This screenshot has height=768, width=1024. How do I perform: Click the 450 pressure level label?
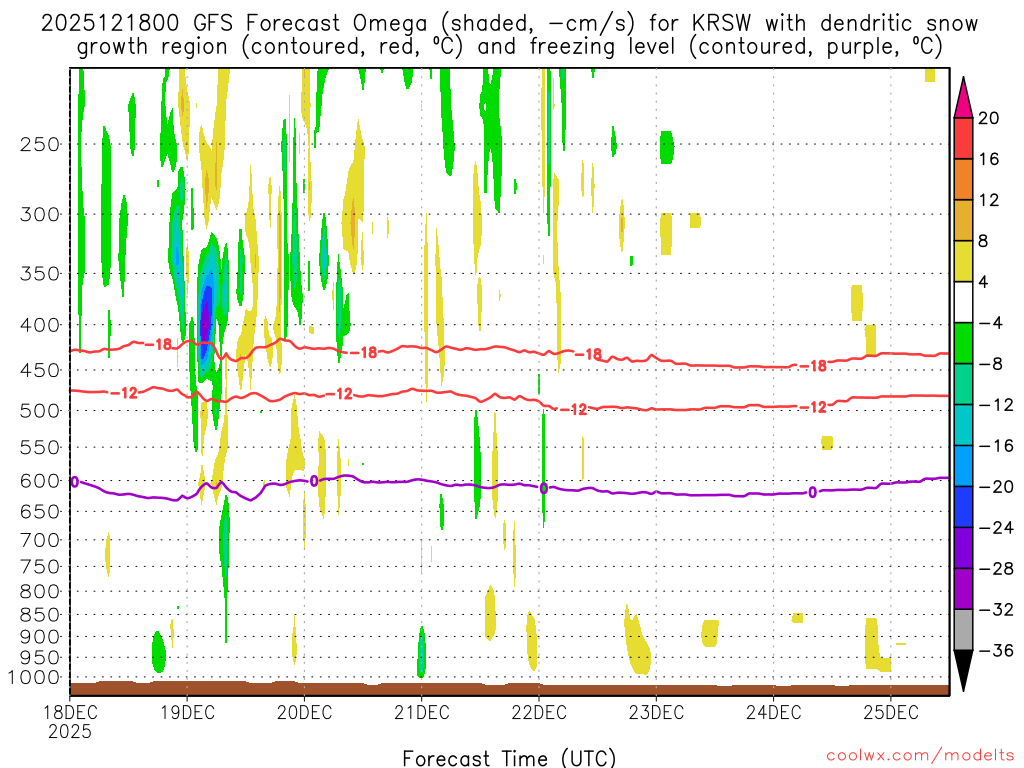pos(40,370)
